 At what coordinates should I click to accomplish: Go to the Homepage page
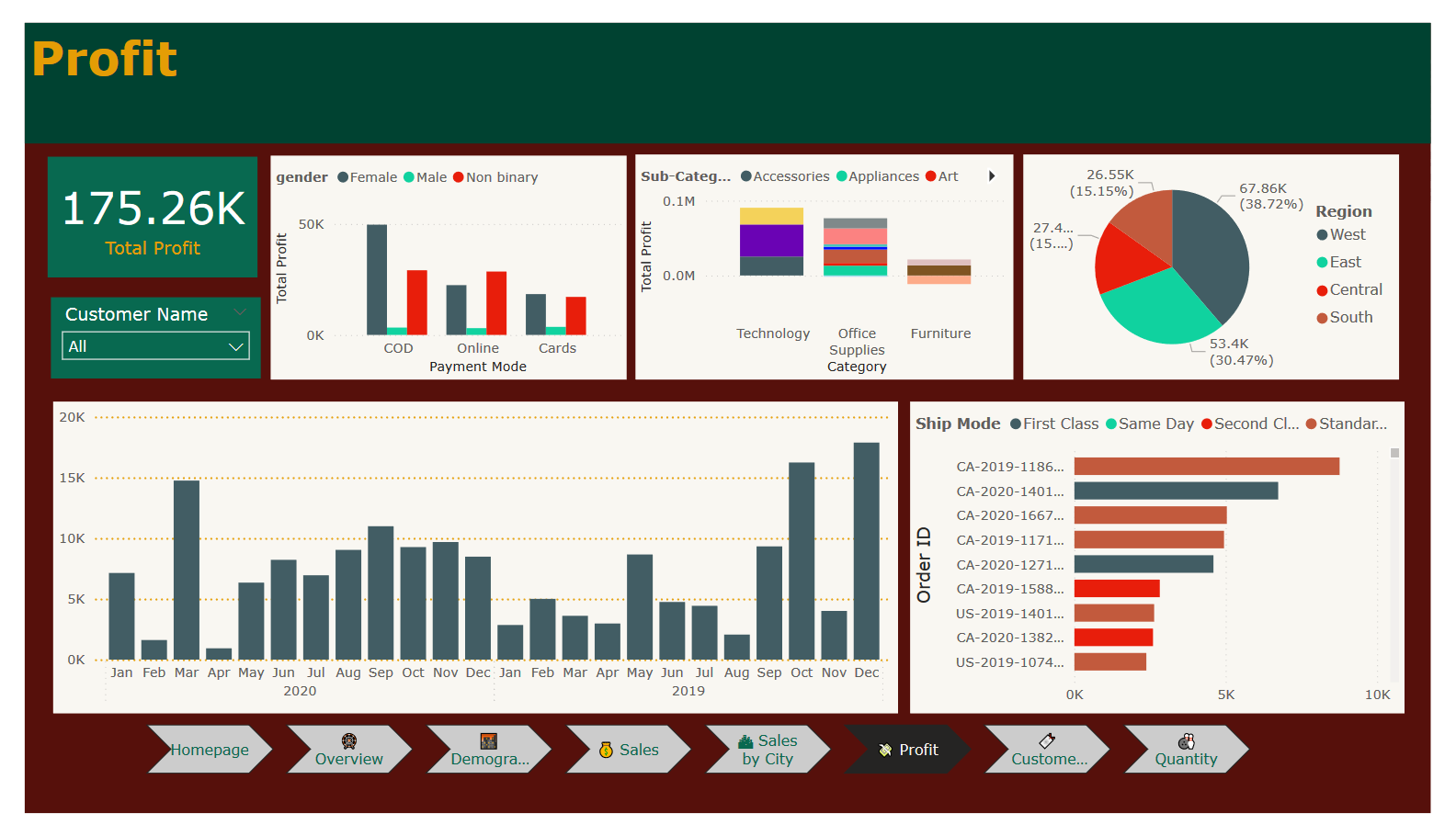[x=210, y=750]
